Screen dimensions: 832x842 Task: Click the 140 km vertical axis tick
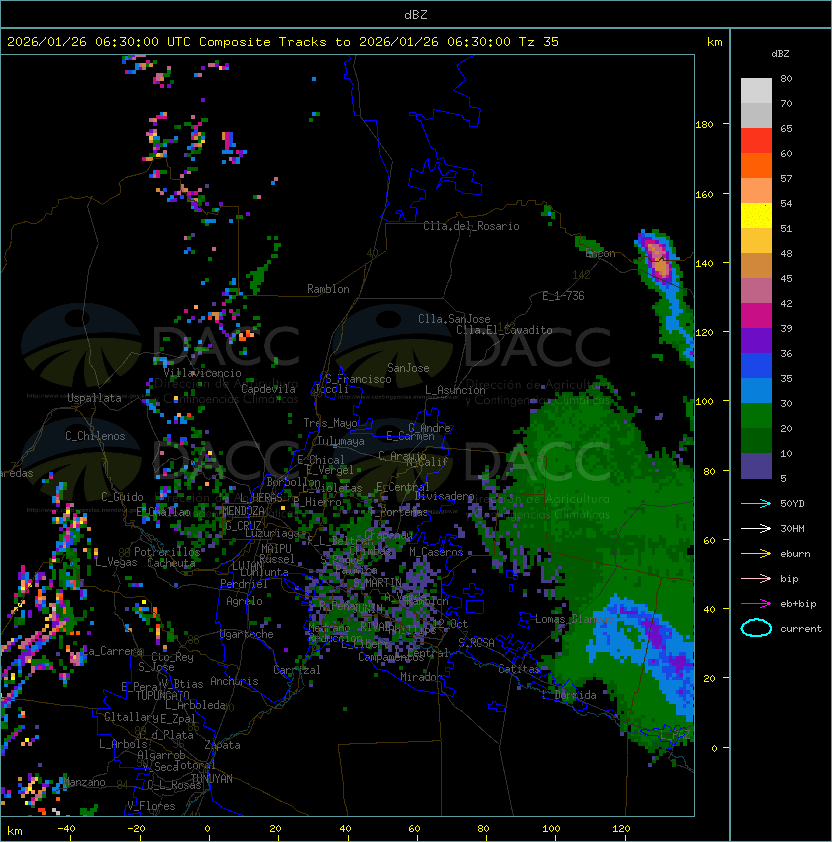tap(705, 263)
